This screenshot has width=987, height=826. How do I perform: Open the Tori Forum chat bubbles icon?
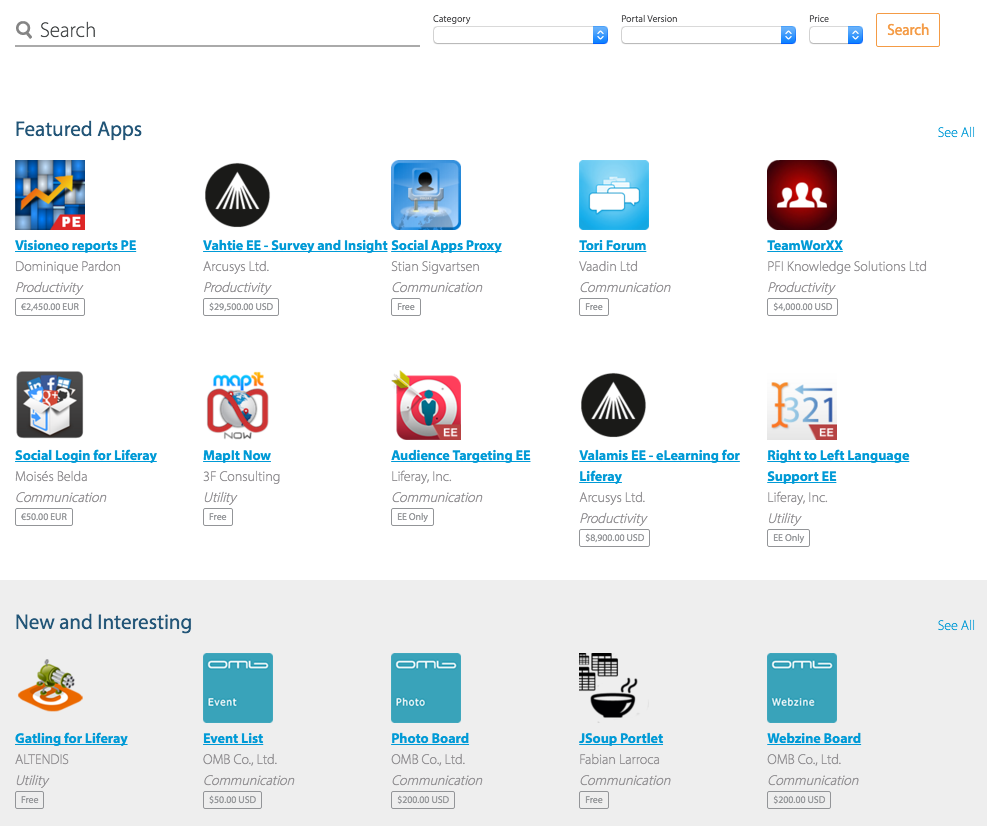614,195
